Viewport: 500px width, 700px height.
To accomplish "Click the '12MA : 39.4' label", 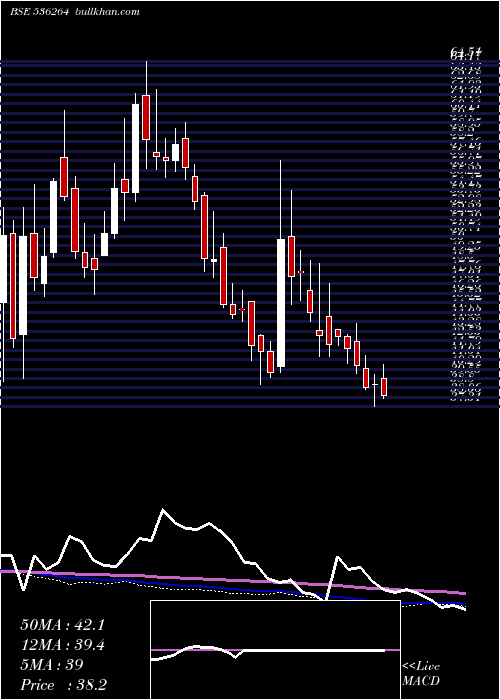I will 62,645.
